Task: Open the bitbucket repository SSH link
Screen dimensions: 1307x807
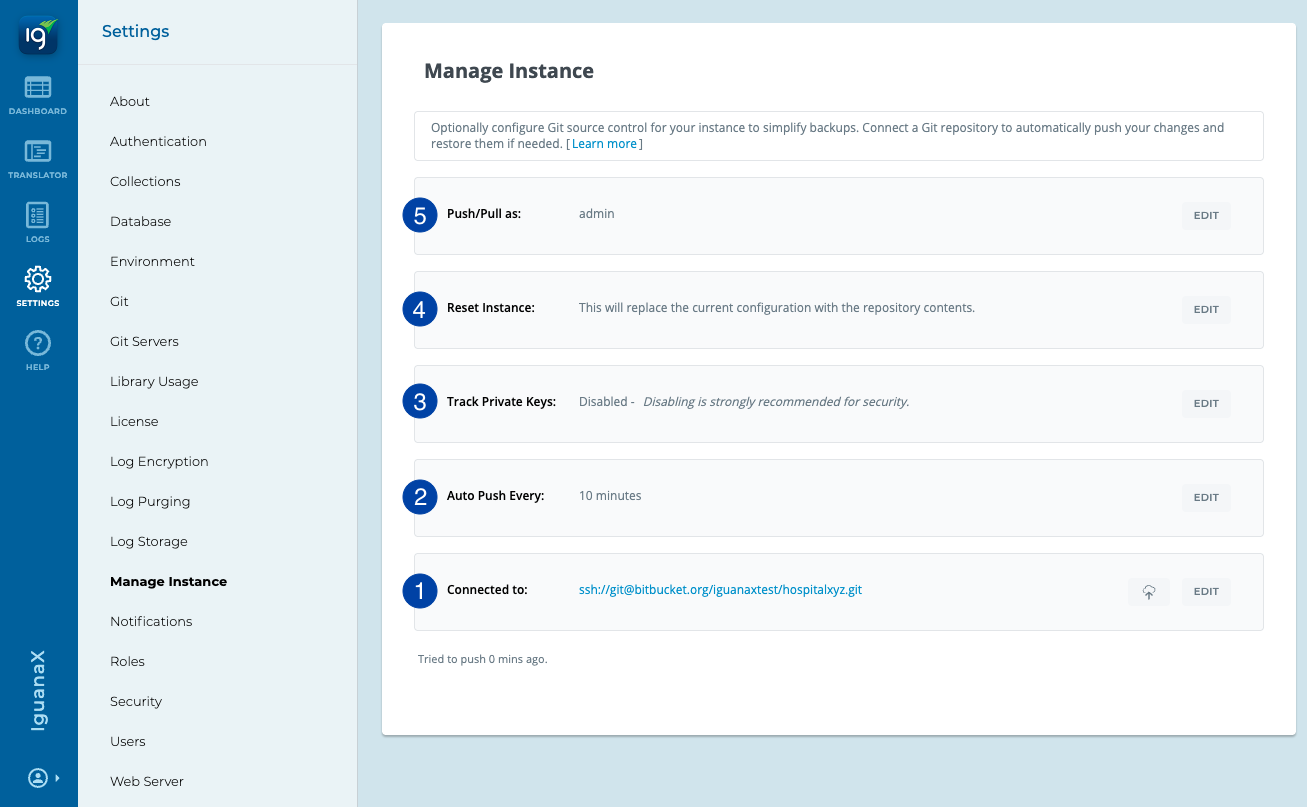Action: 720,590
